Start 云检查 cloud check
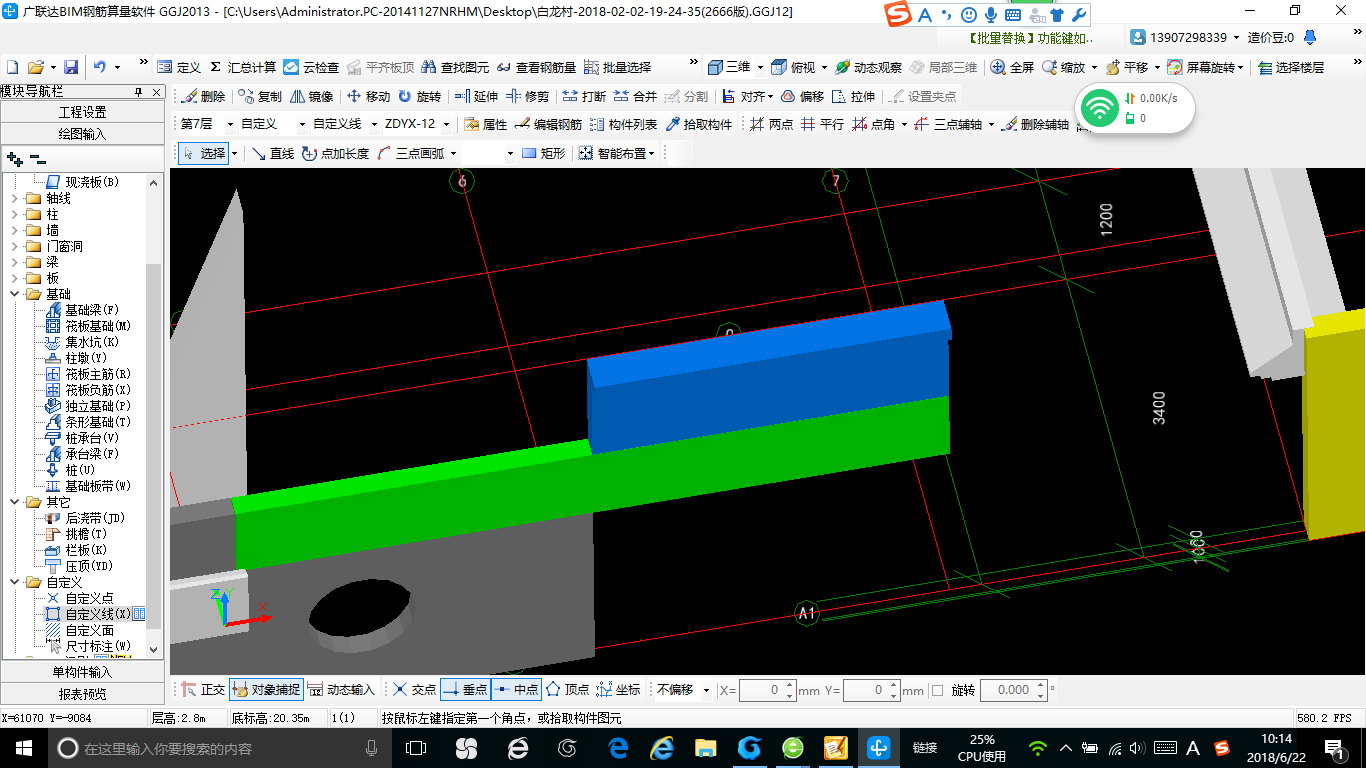This screenshot has width=1366, height=768. pyautogui.click(x=311, y=67)
